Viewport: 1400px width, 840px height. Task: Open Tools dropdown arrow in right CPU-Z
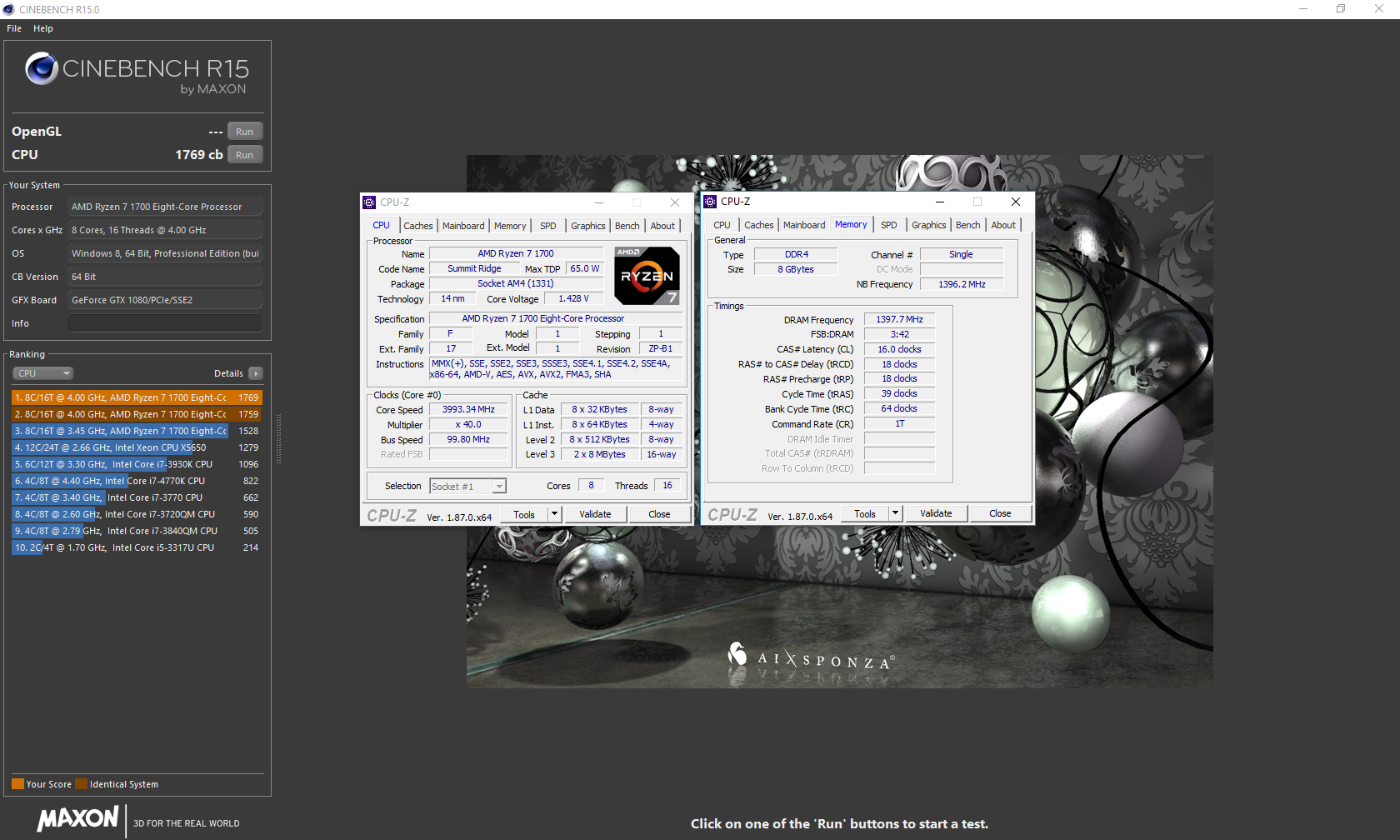click(x=895, y=513)
